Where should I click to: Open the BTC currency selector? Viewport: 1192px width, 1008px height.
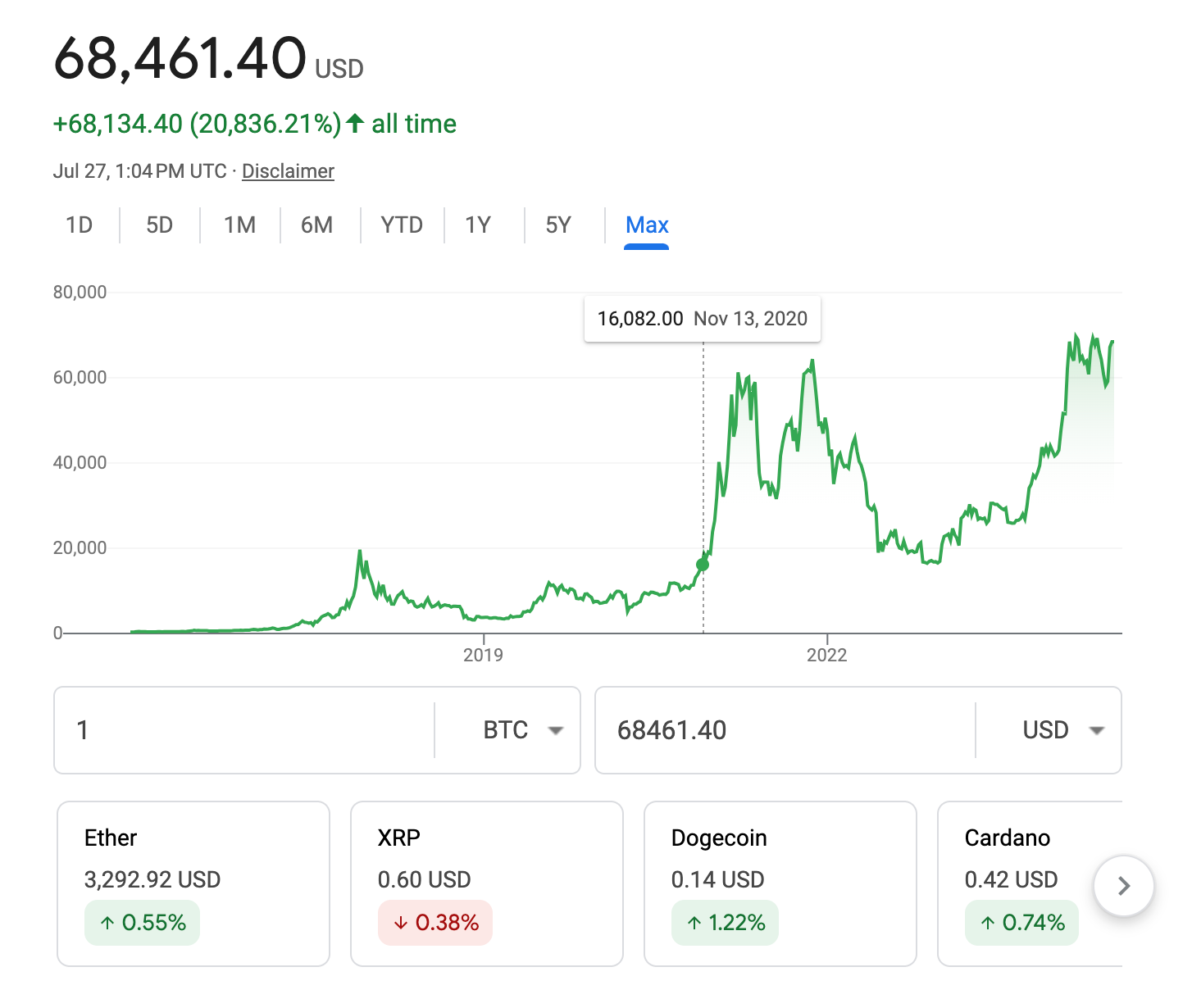(525, 729)
